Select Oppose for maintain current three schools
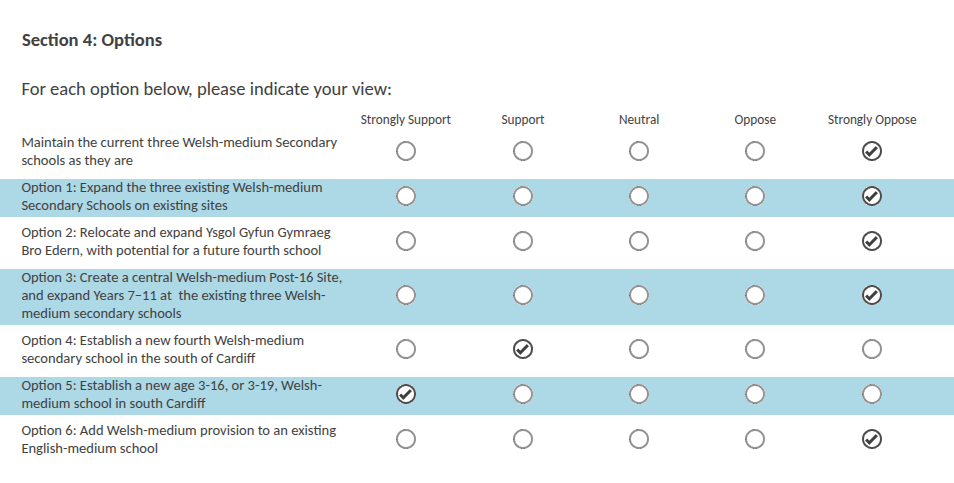 tap(755, 151)
